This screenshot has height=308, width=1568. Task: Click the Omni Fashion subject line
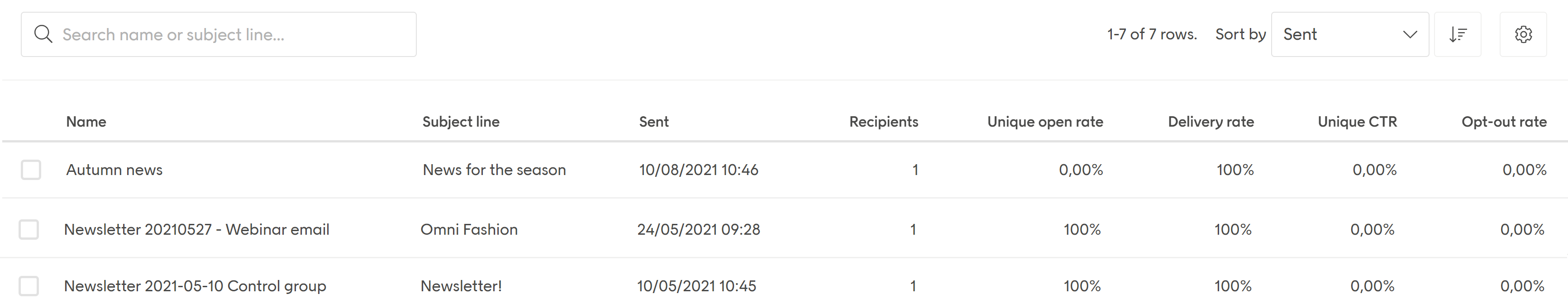pyautogui.click(x=470, y=229)
